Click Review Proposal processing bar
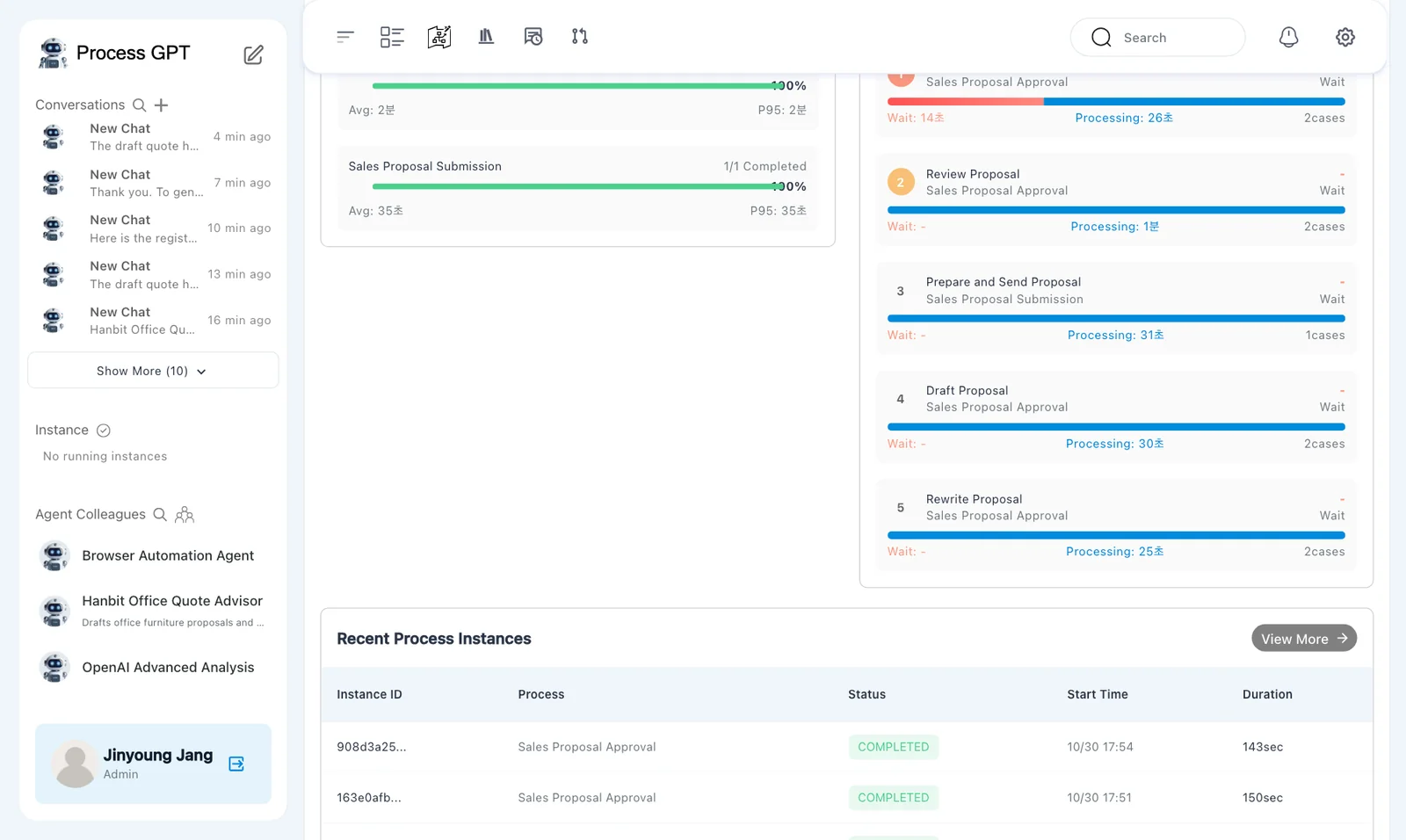1406x840 pixels. pos(1116,210)
